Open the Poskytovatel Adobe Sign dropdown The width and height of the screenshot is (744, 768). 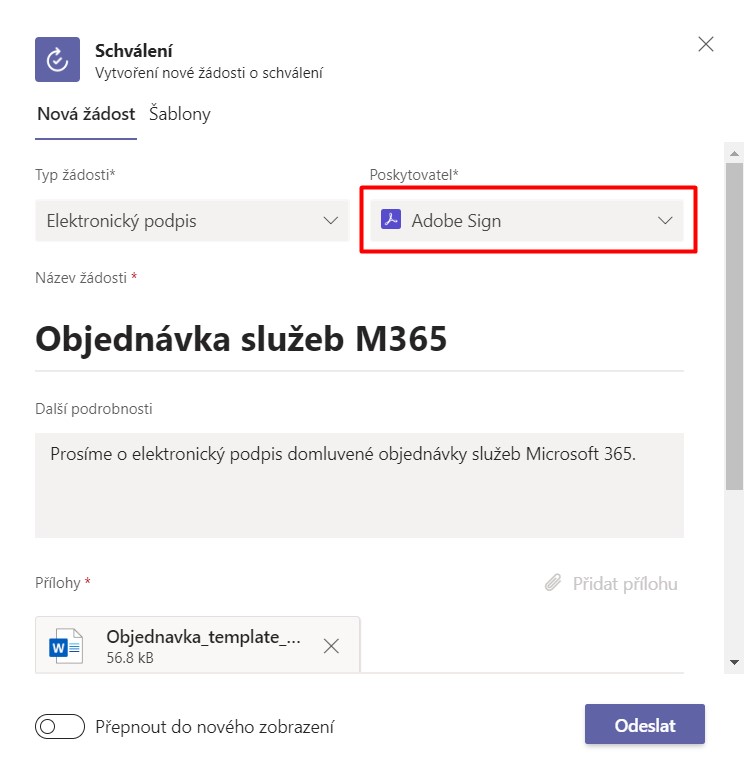tap(527, 220)
